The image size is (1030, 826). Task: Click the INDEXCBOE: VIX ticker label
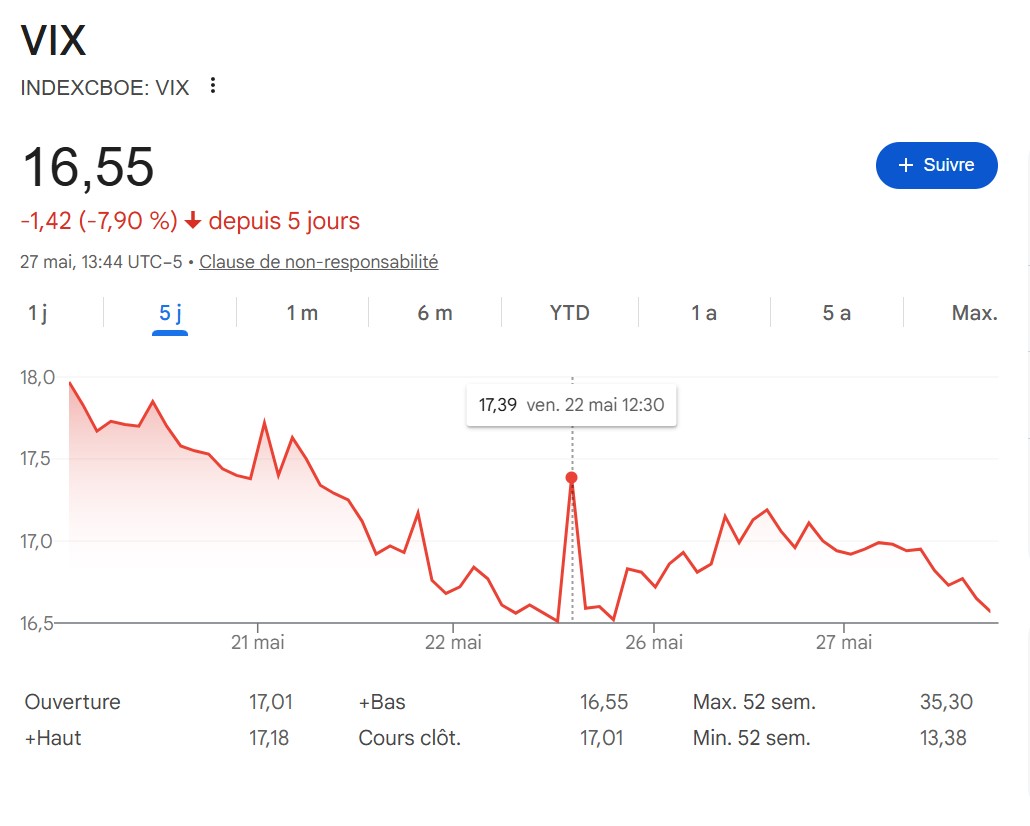click(x=105, y=87)
